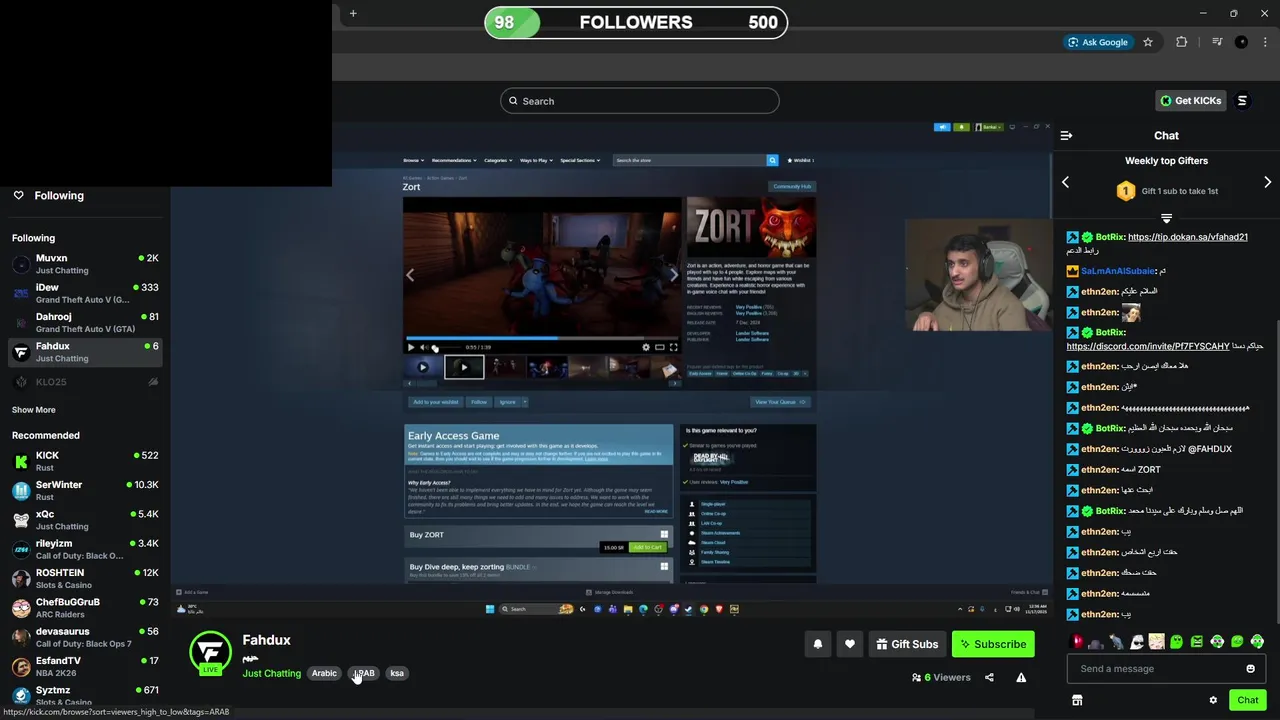1280x720 pixels.
Task: Open the emoji picker in the message box
Action: (1250, 669)
